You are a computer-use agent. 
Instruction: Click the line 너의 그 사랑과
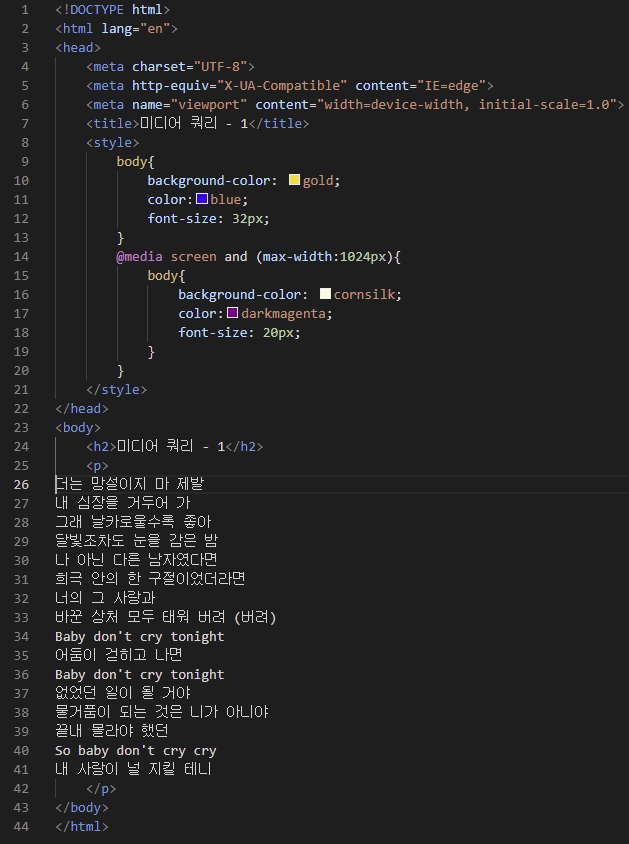[105, 597]
